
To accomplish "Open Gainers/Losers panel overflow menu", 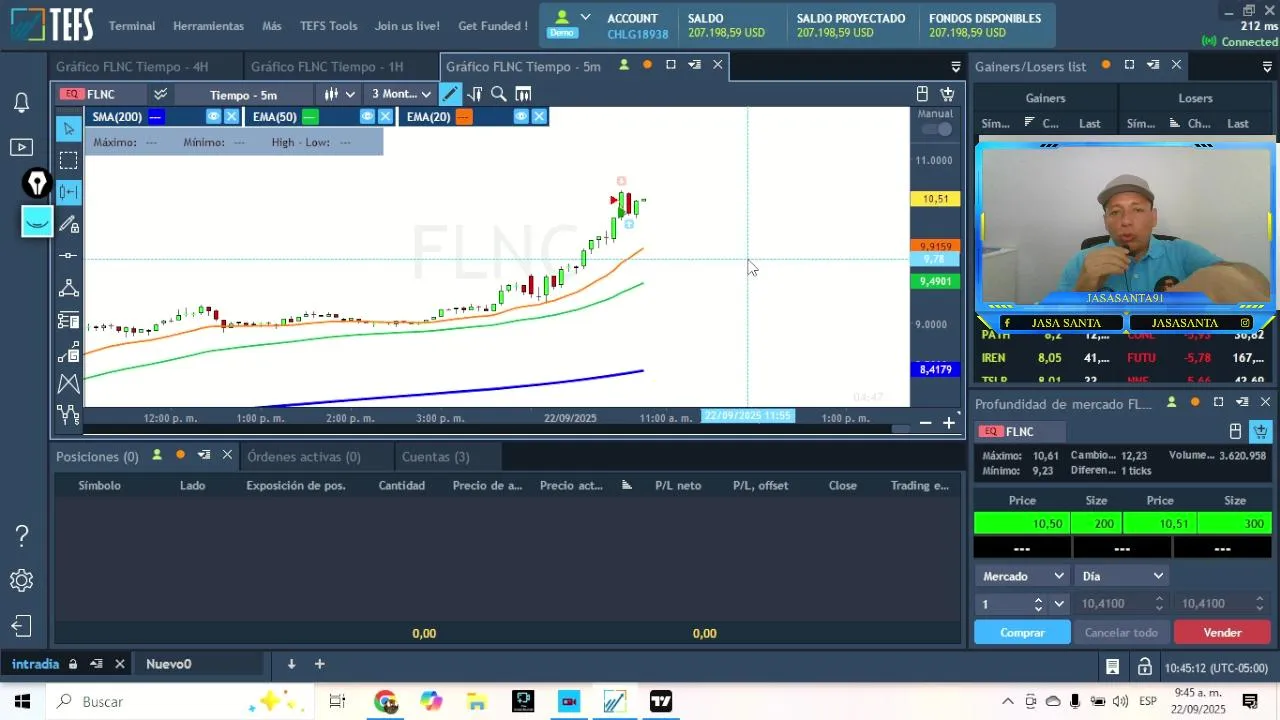I will click(1267, 67).
